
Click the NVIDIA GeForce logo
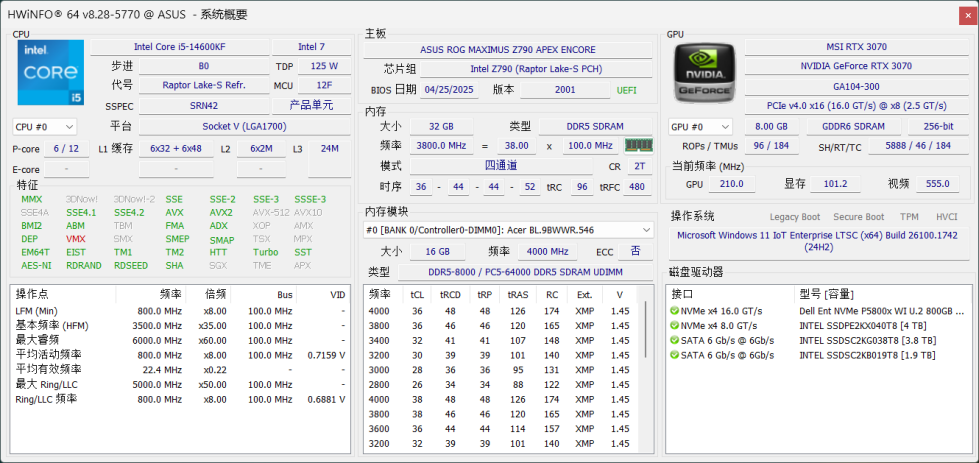pos(706,71)
